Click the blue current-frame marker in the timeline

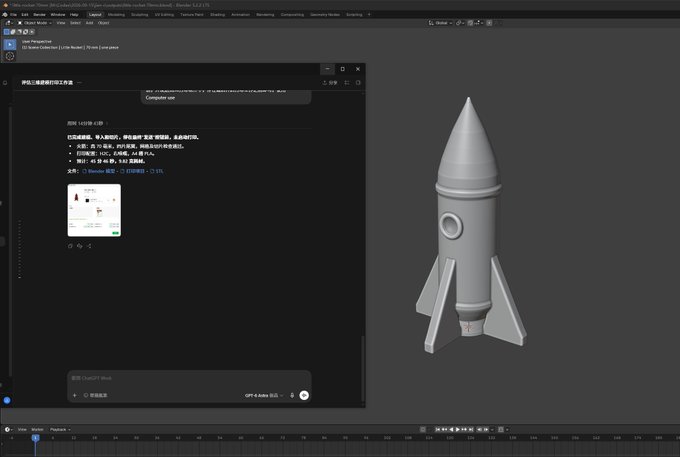[x=36, y=438]
